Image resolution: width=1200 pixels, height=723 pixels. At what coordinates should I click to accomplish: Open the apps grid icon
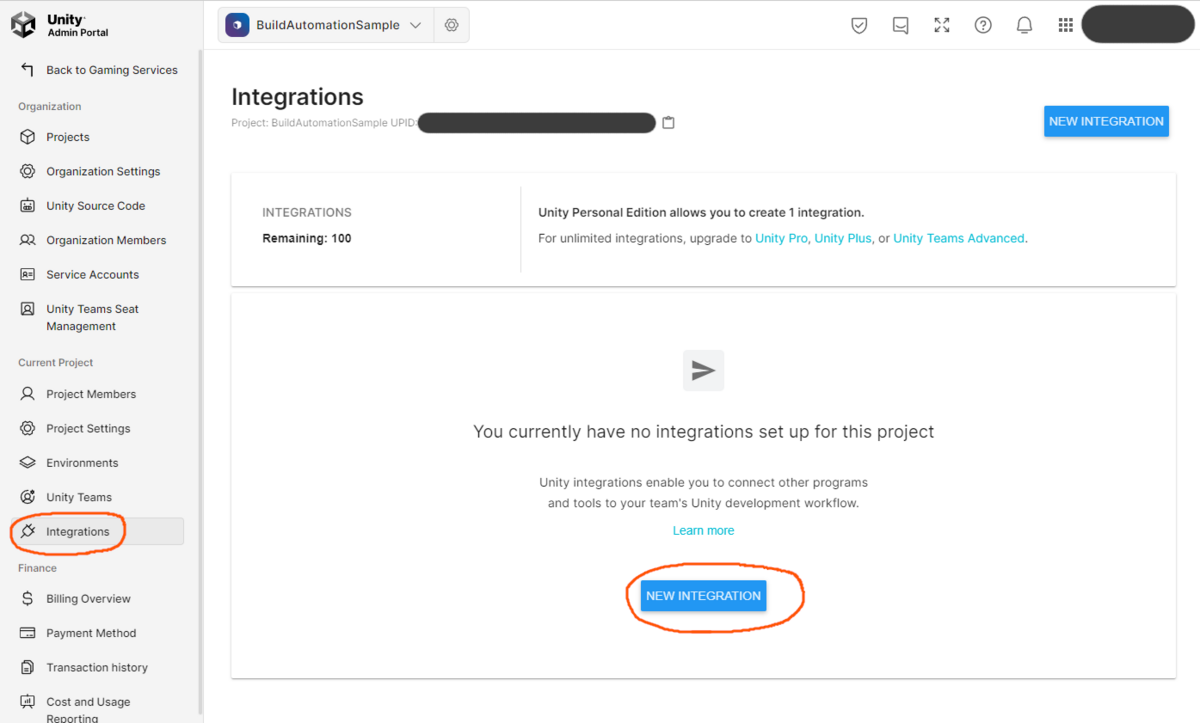pyautogui.click(x=1065, y=24)
